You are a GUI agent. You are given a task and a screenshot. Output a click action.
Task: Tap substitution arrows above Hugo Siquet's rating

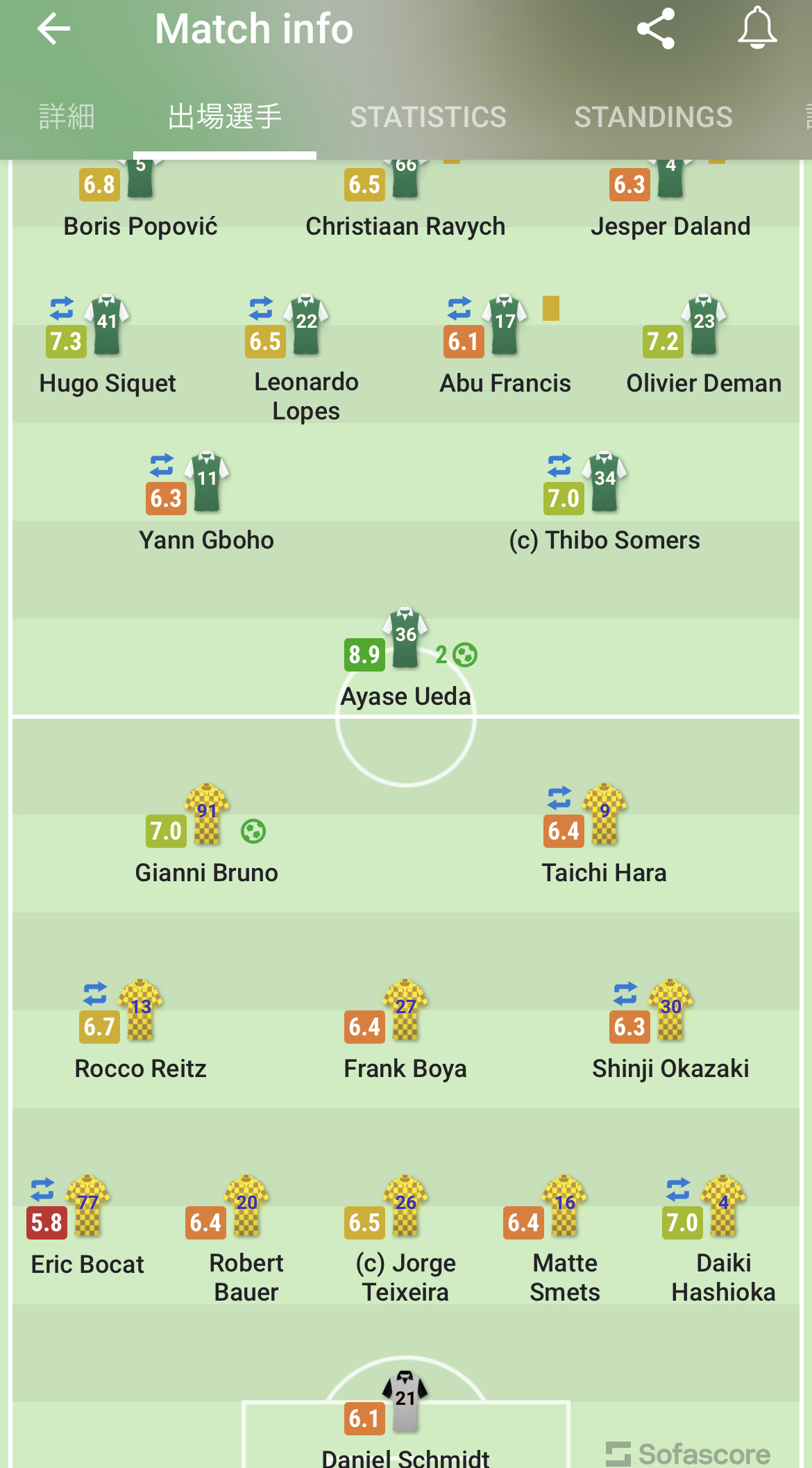[62, 307]
